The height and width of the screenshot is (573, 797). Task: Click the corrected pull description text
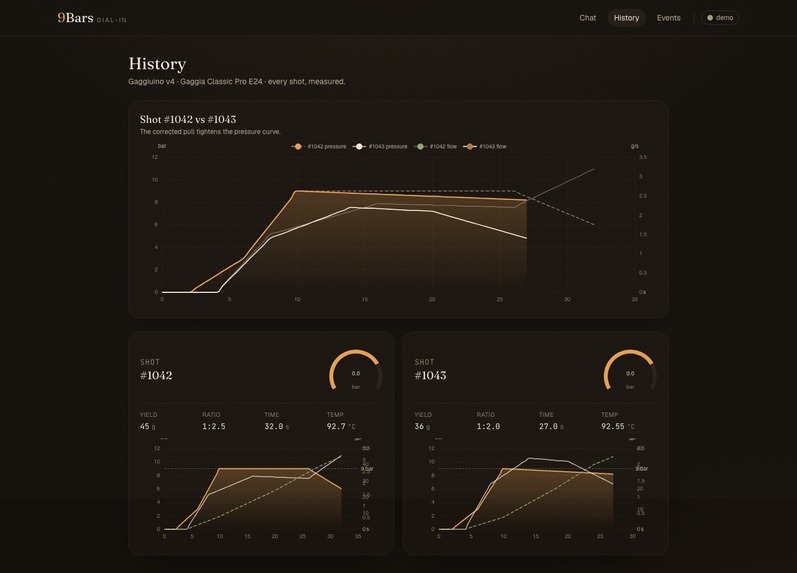coord(210,132)
